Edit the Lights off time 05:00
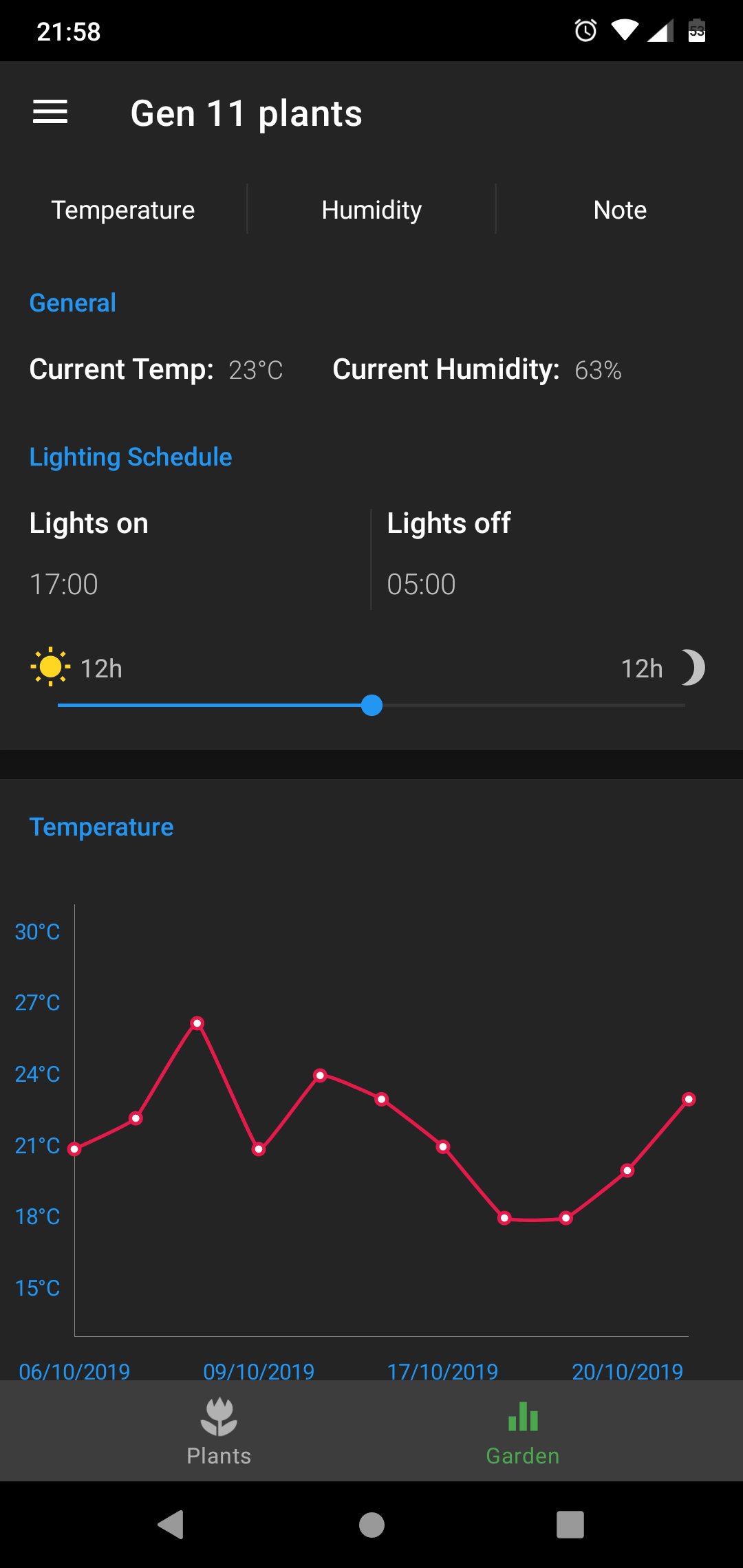Image resolution: width=743 pixels, height=1568 pixels. click(421, 585)
